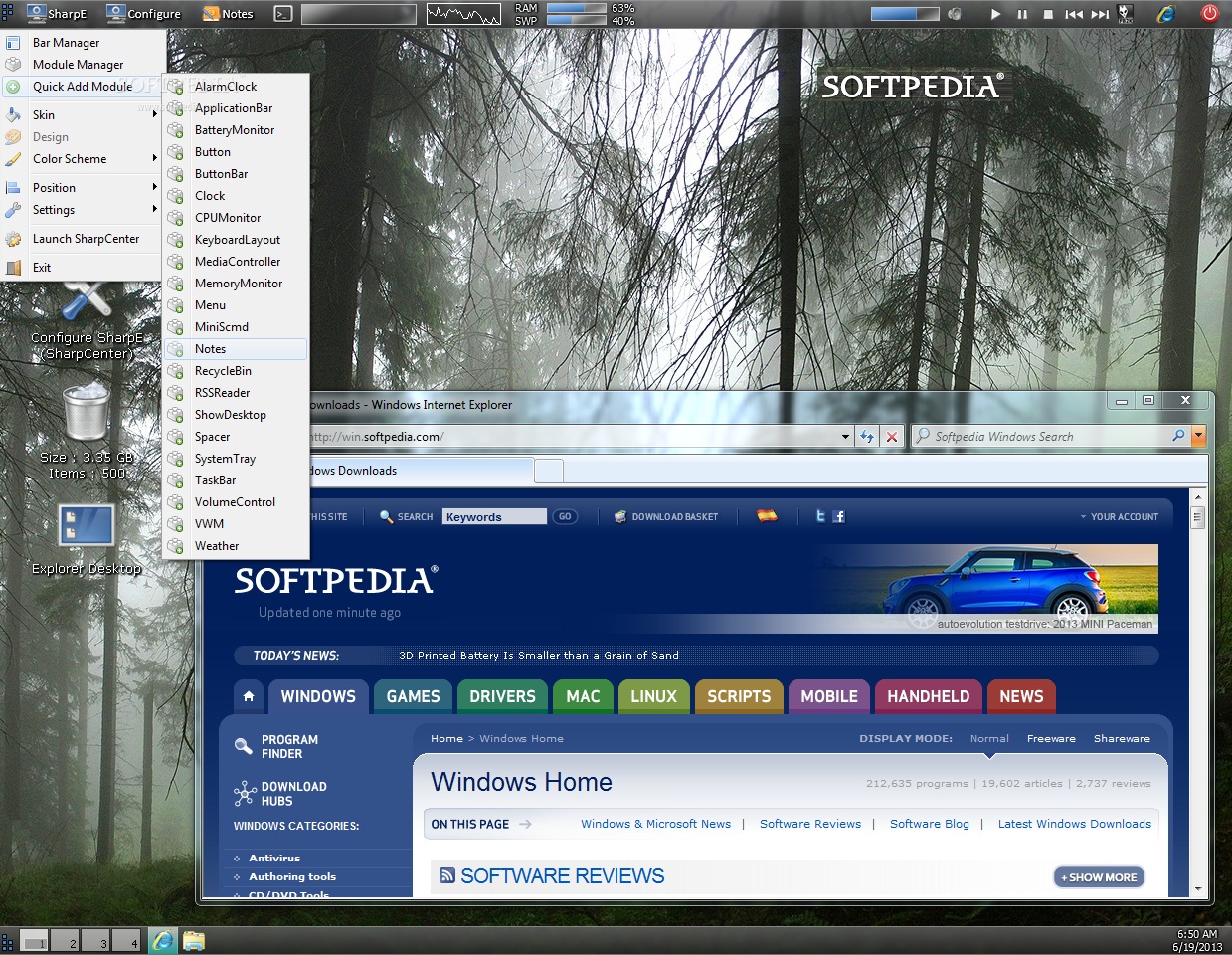Adjust the volume slider in top bar
This screenshot has width=1232, height=955.
(x=905, y=14)
